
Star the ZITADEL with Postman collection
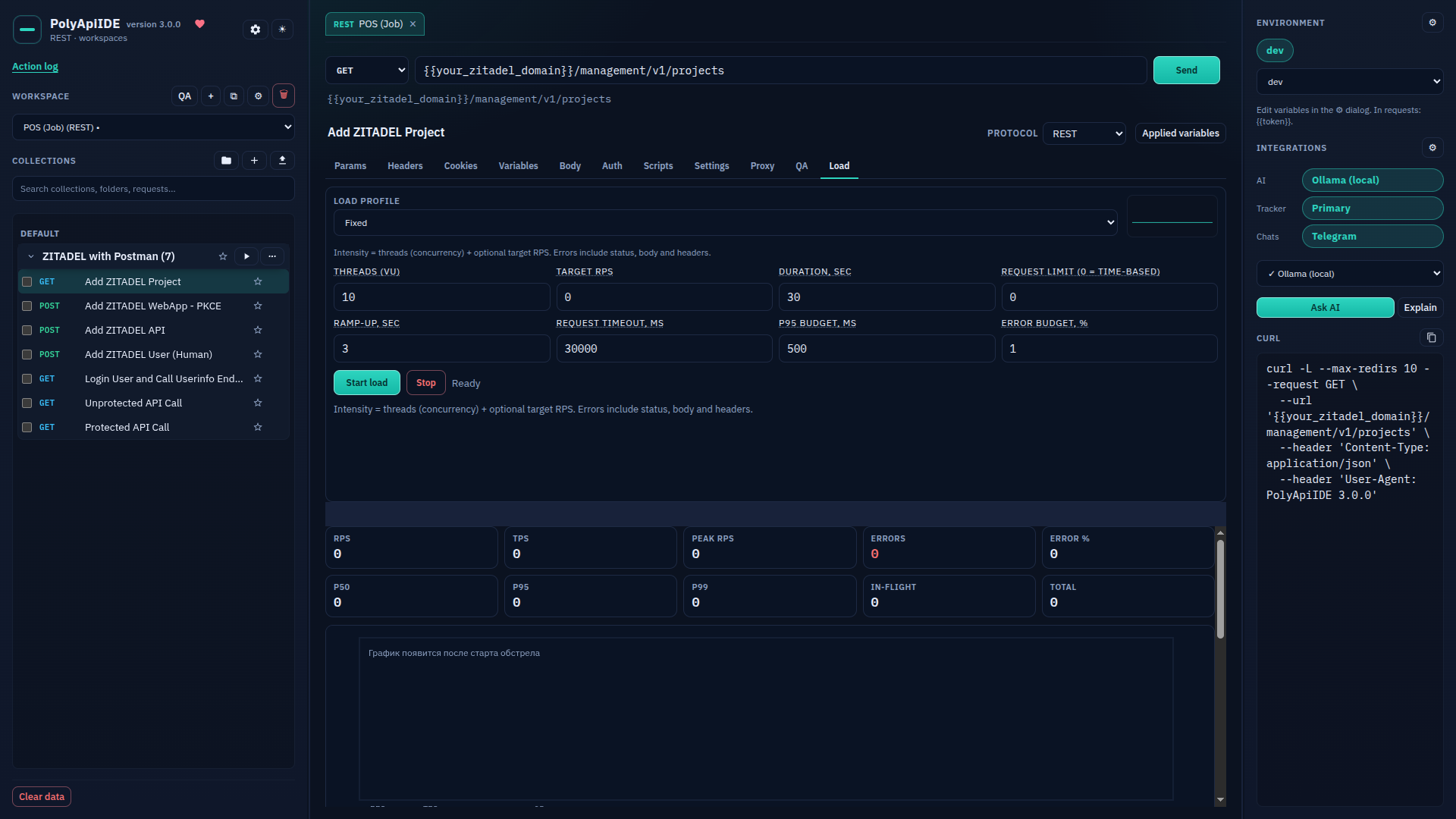tap(223, 256)
